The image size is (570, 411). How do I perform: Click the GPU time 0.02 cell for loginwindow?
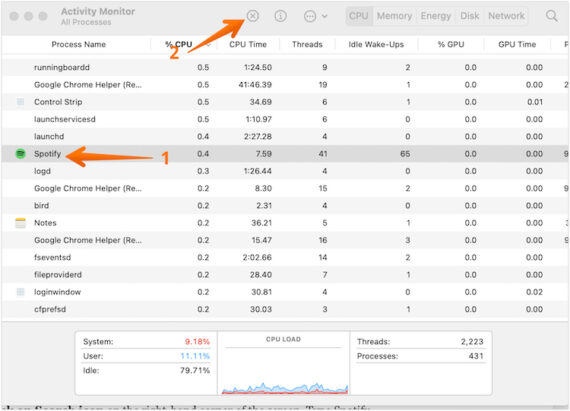[534, 292]
